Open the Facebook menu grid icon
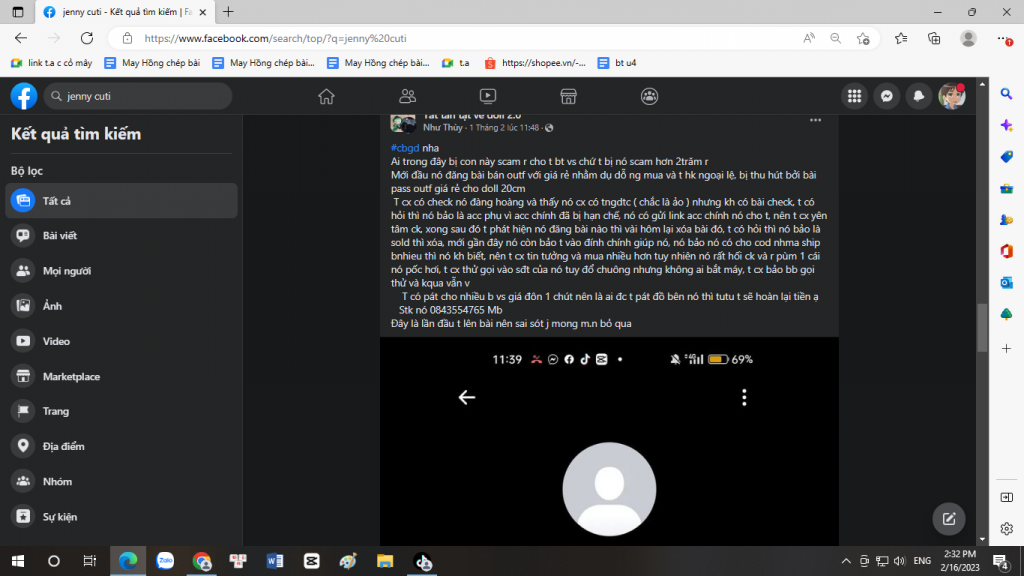1024x576 pixels. tap(854, 96)
